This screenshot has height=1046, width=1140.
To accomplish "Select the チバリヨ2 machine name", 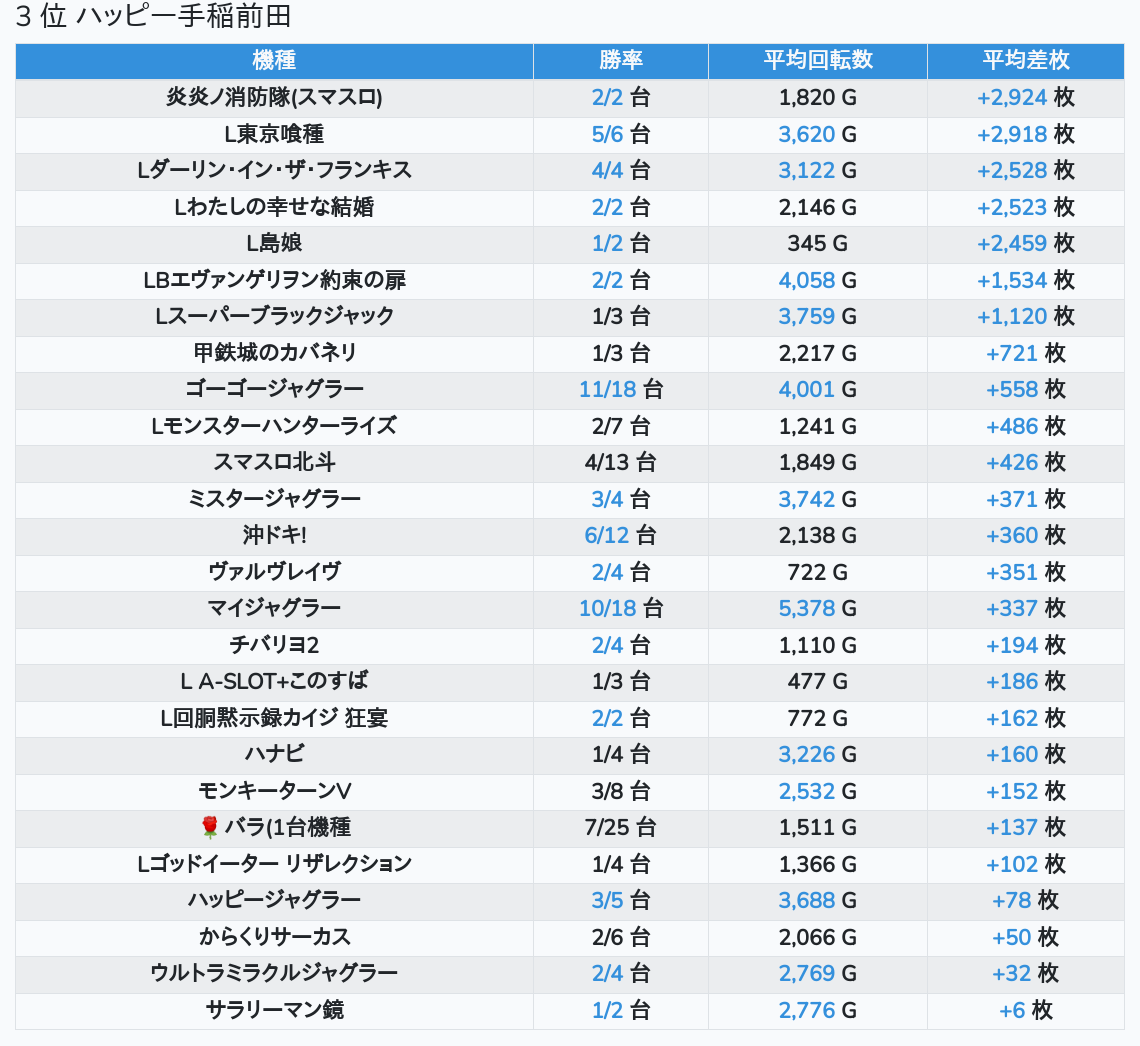I will point(274,645).
